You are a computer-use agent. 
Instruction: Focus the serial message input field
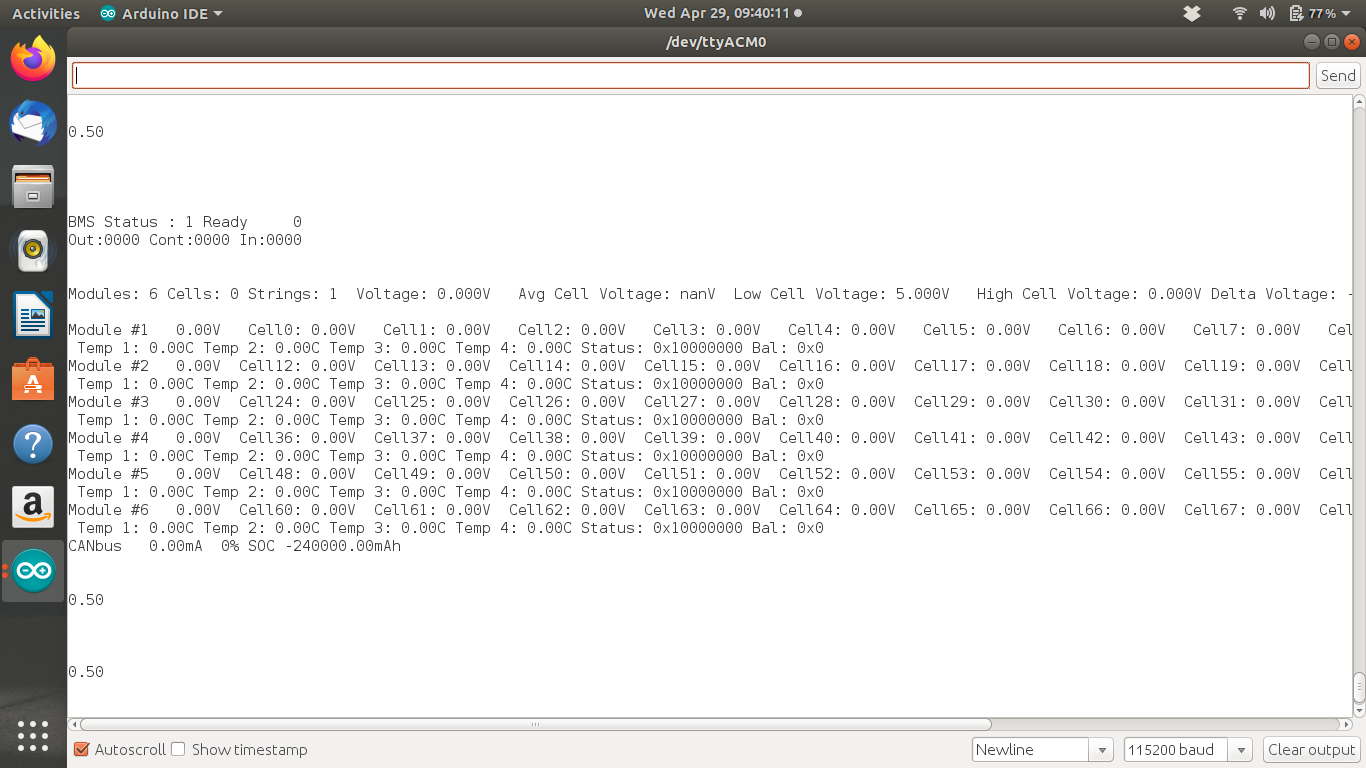coord(690,75)
